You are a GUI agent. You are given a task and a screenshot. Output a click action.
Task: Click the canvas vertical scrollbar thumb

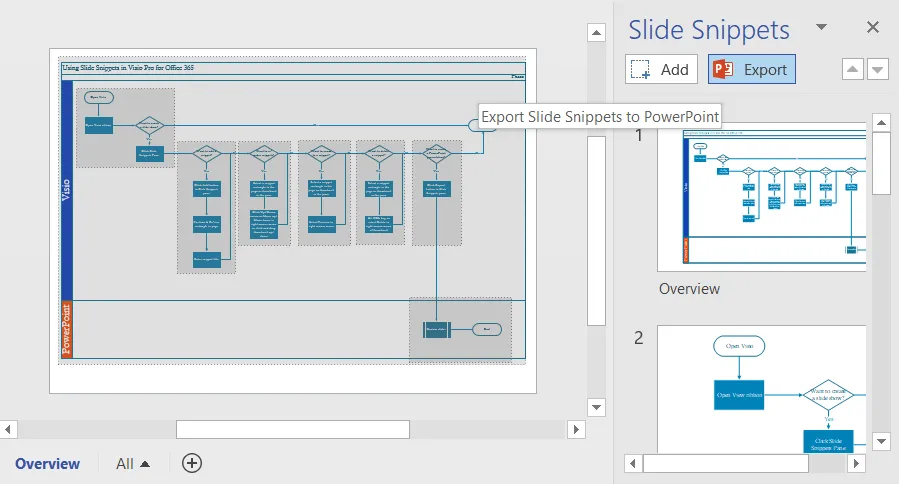[596, 231]
